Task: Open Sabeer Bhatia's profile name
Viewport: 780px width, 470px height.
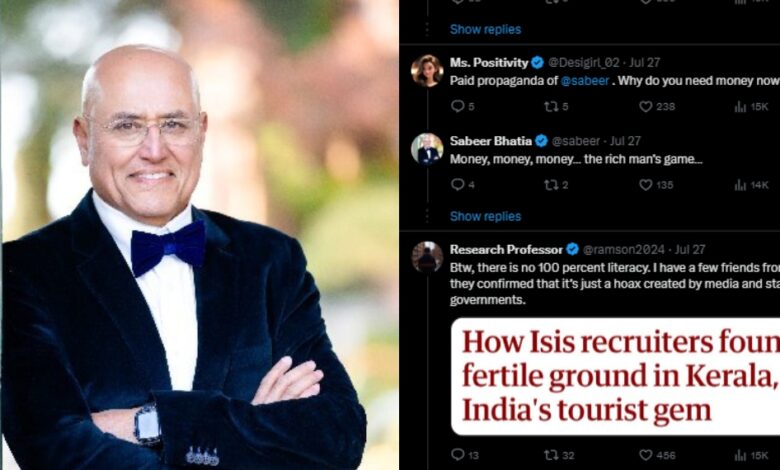Action: [x=490, y=141]
